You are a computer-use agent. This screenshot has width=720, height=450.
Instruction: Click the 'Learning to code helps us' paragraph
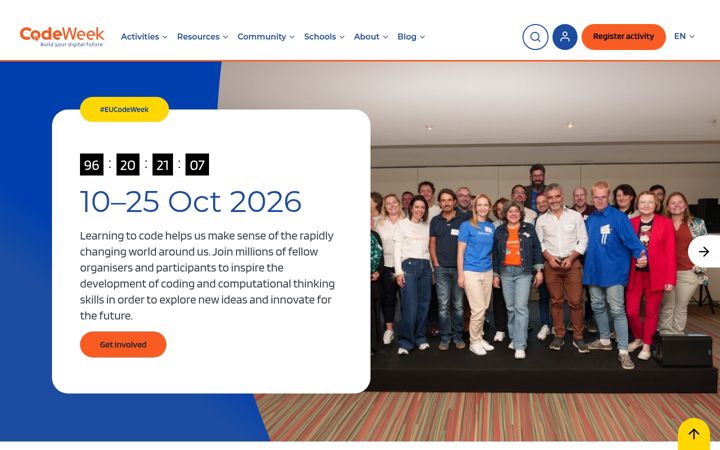[207, 276]
